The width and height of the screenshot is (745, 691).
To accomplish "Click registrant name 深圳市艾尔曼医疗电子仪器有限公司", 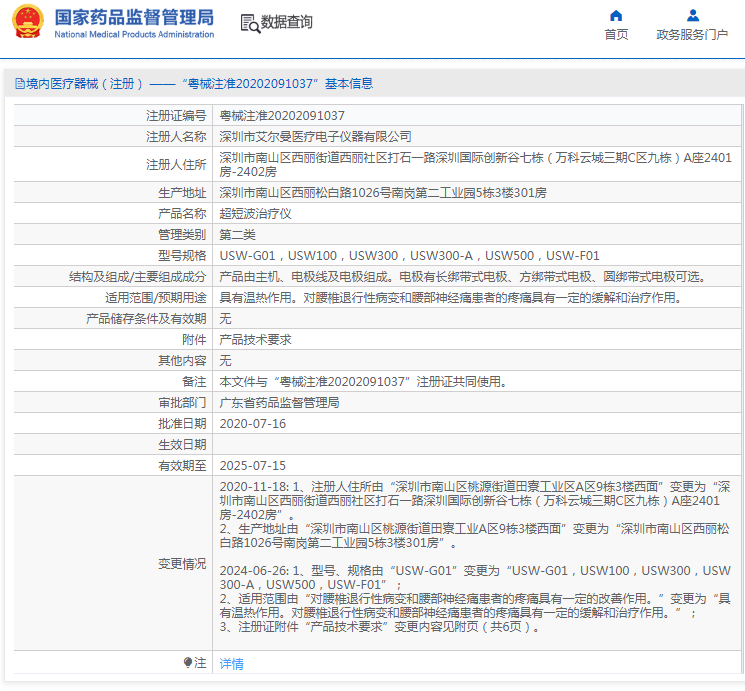I will [315, 136].
